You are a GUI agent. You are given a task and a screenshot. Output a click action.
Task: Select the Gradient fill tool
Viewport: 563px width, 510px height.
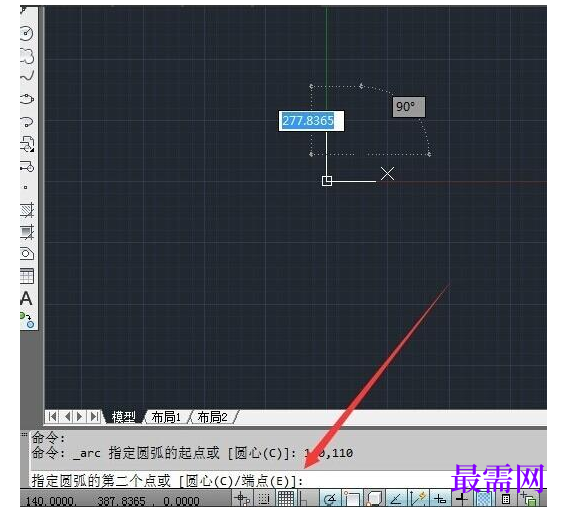pyautogui.click(x=27, y=232)
